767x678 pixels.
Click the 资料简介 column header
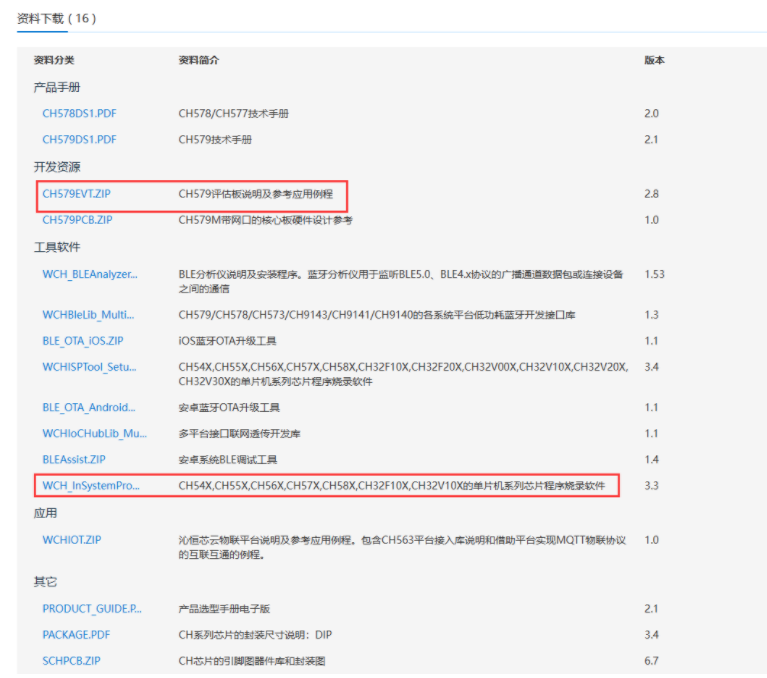pos(199,60)
